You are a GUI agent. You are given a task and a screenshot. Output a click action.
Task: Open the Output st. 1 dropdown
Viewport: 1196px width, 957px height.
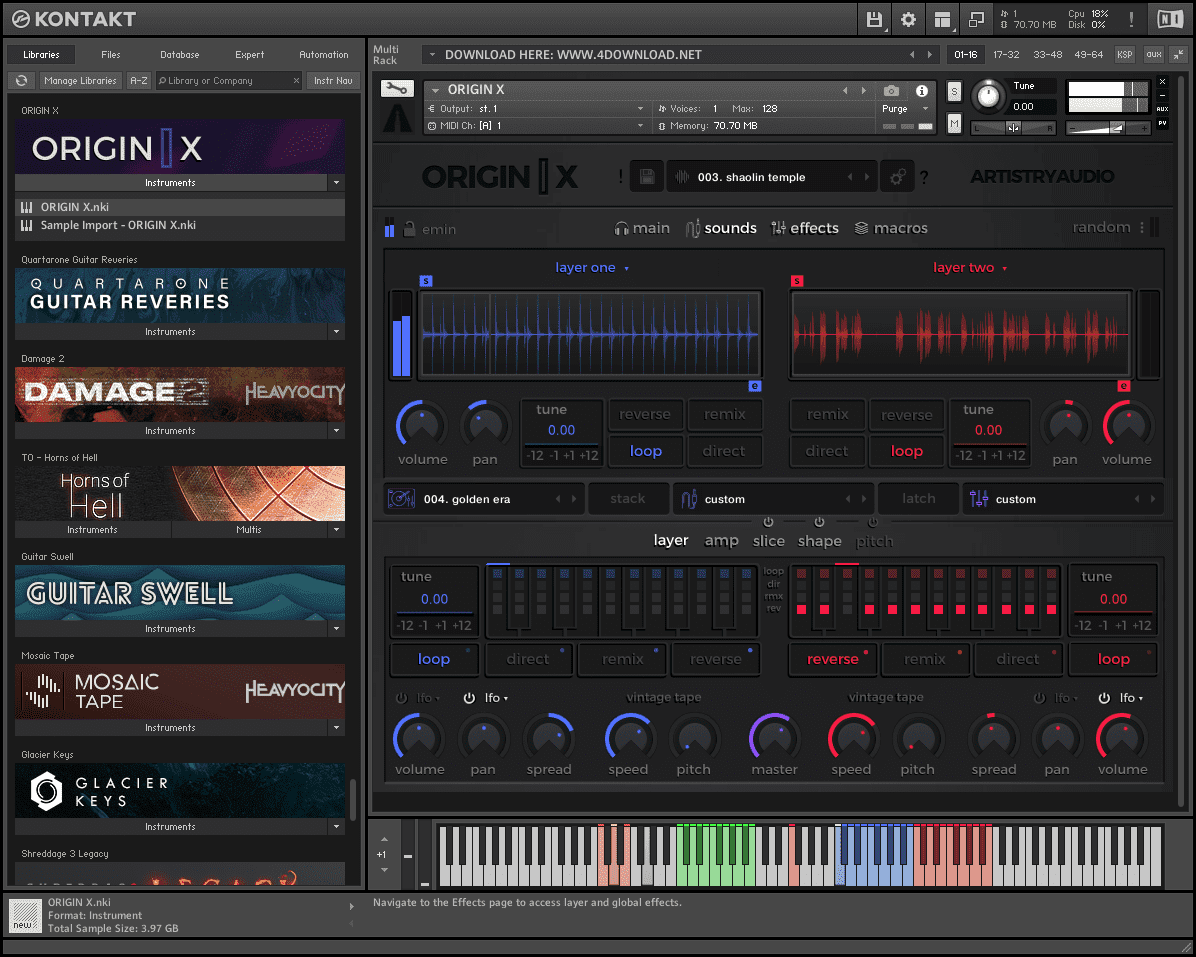(x=536, y=109)
